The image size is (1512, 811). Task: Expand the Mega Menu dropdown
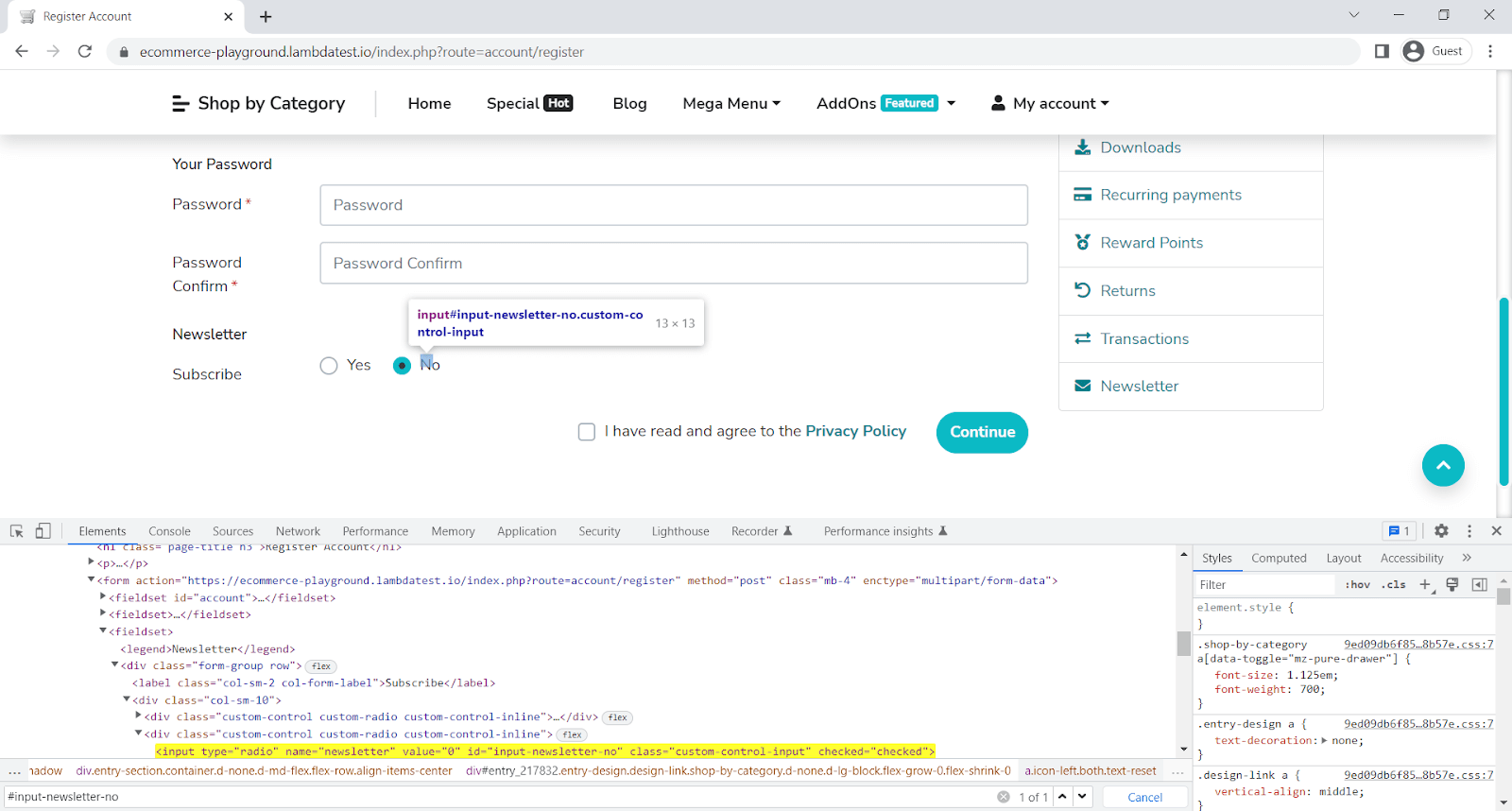coord(730,103)
